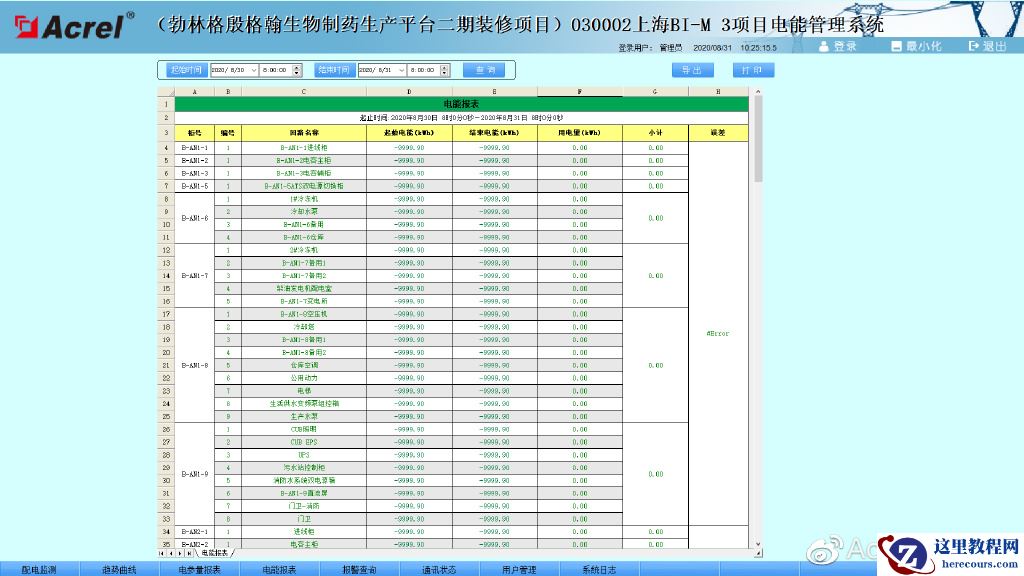This screenshot has width=1024, height=576.
Task: Click last-sheet navigation arrow at sheet tabs
Action: pyautogui.click(x=189, y=553)
